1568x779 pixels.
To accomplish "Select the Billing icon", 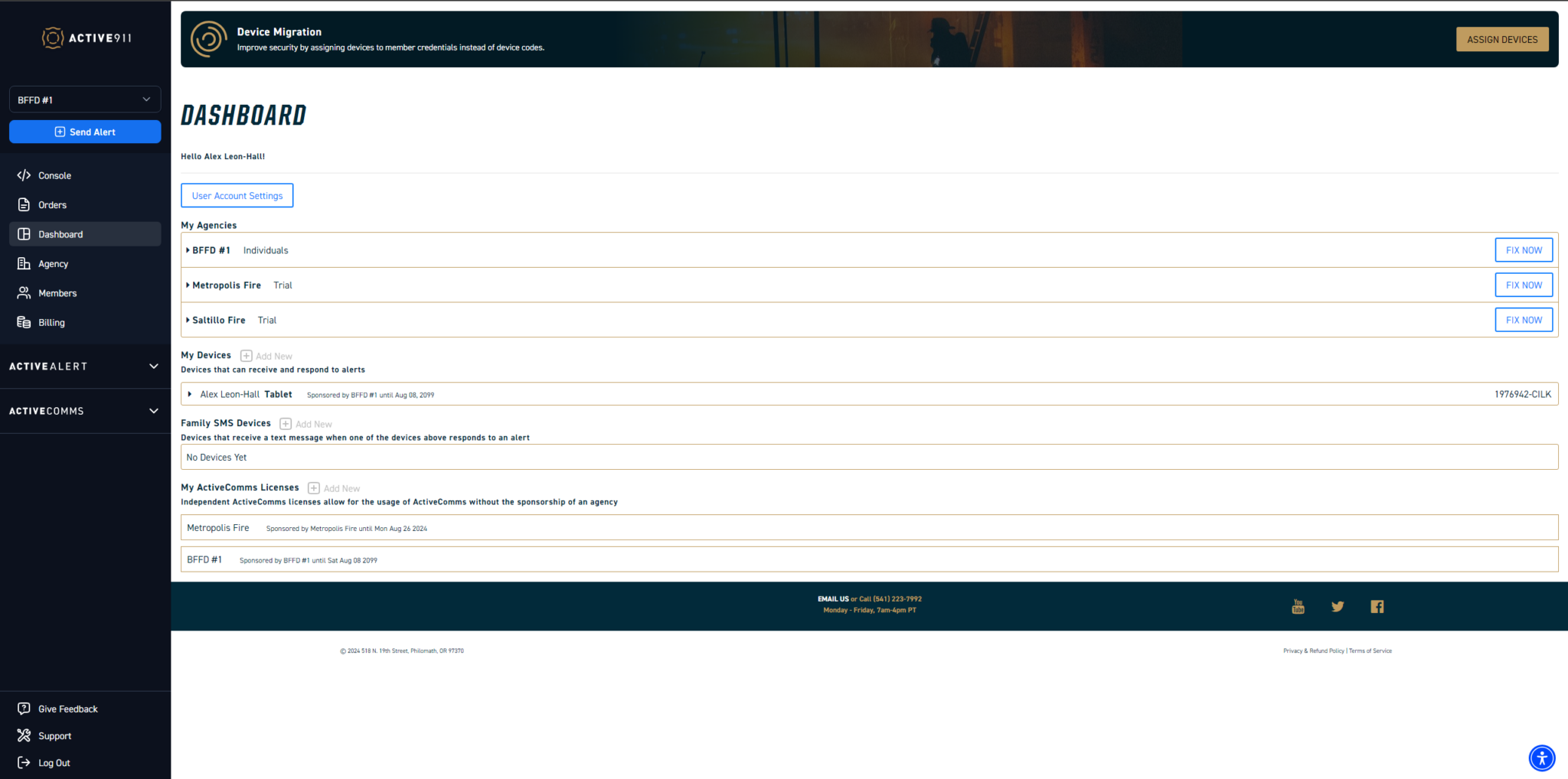I will 24,322.
